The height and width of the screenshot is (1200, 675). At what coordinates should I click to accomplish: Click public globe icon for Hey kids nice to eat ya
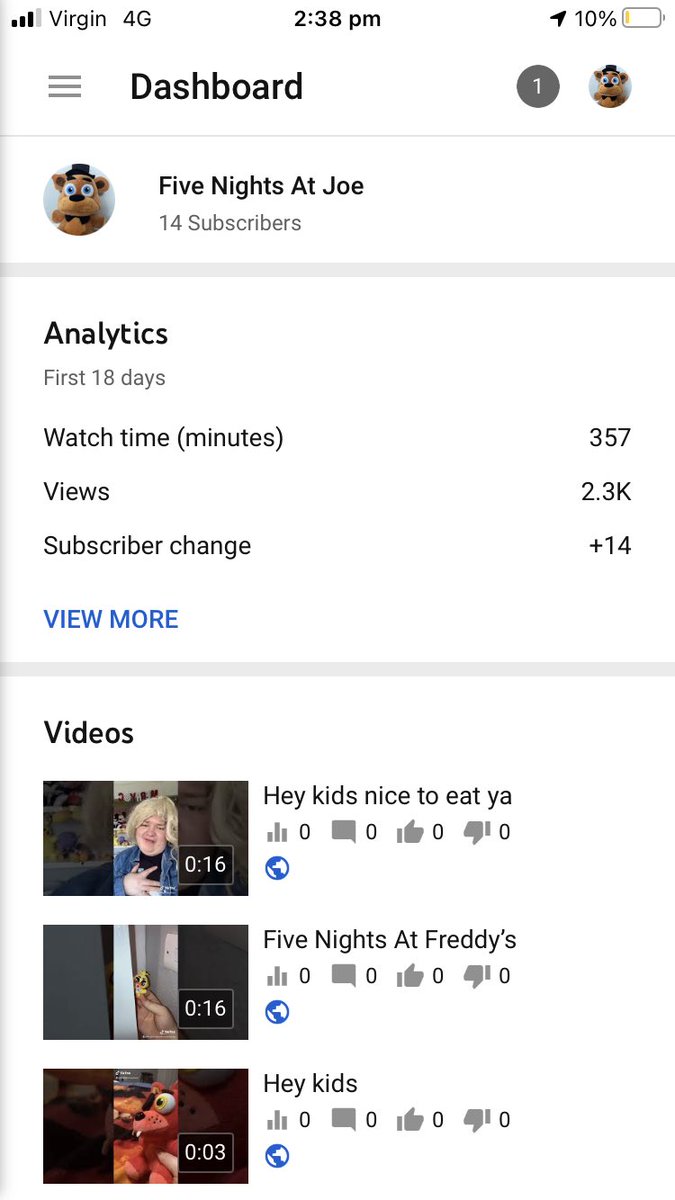pyautogui.click(x=277, y=868)
